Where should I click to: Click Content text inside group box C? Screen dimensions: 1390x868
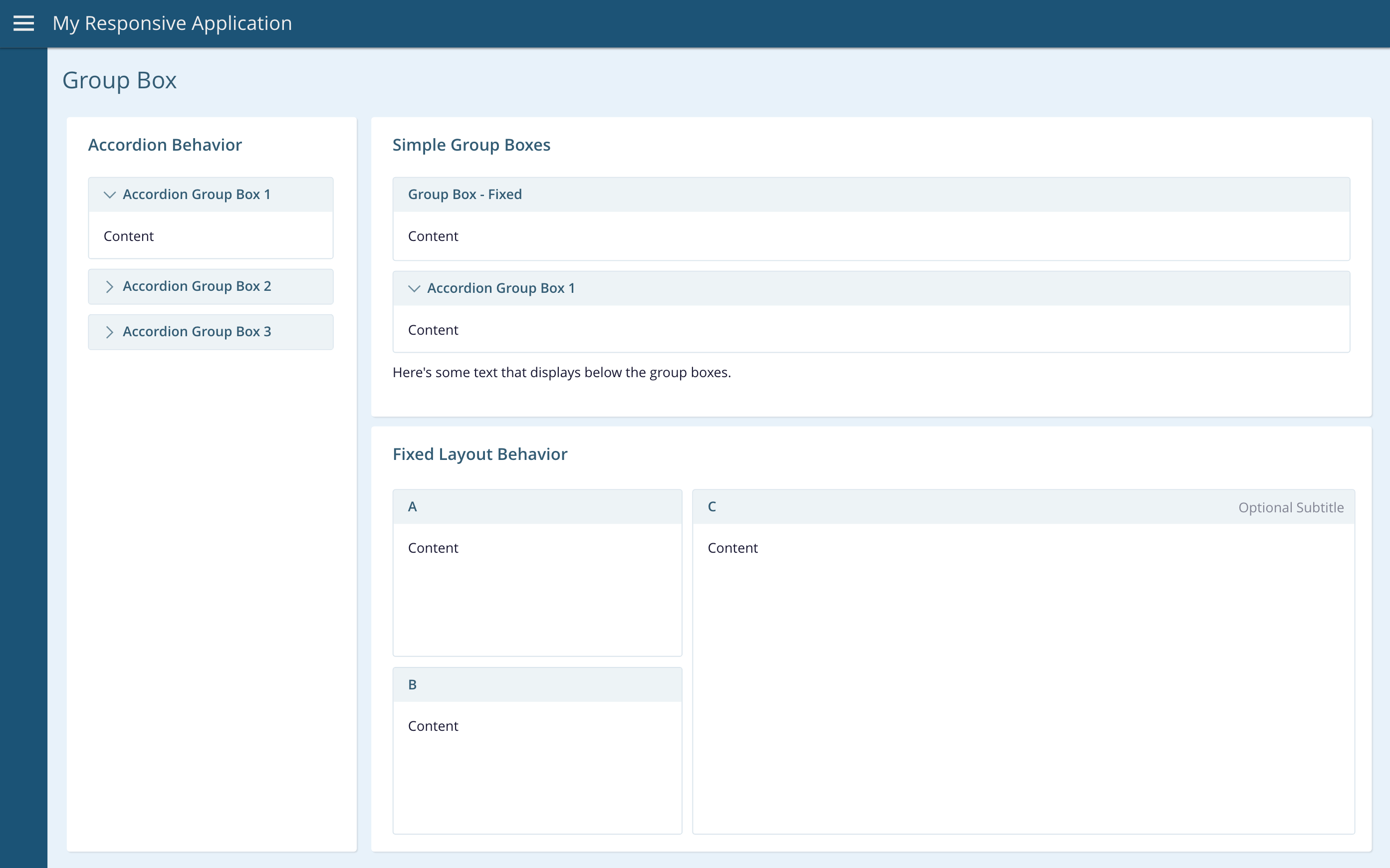[x=732, y=548]
